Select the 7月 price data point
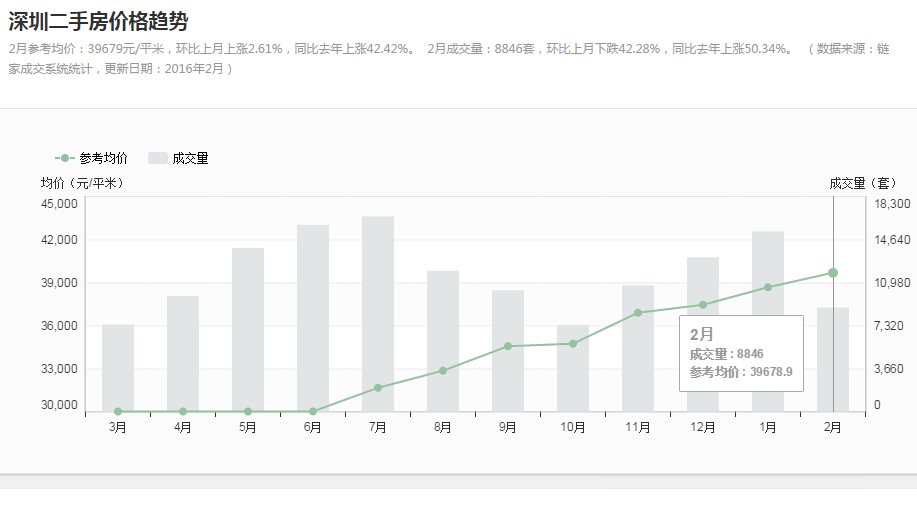 pyautogui.click(x=378, y=388)
